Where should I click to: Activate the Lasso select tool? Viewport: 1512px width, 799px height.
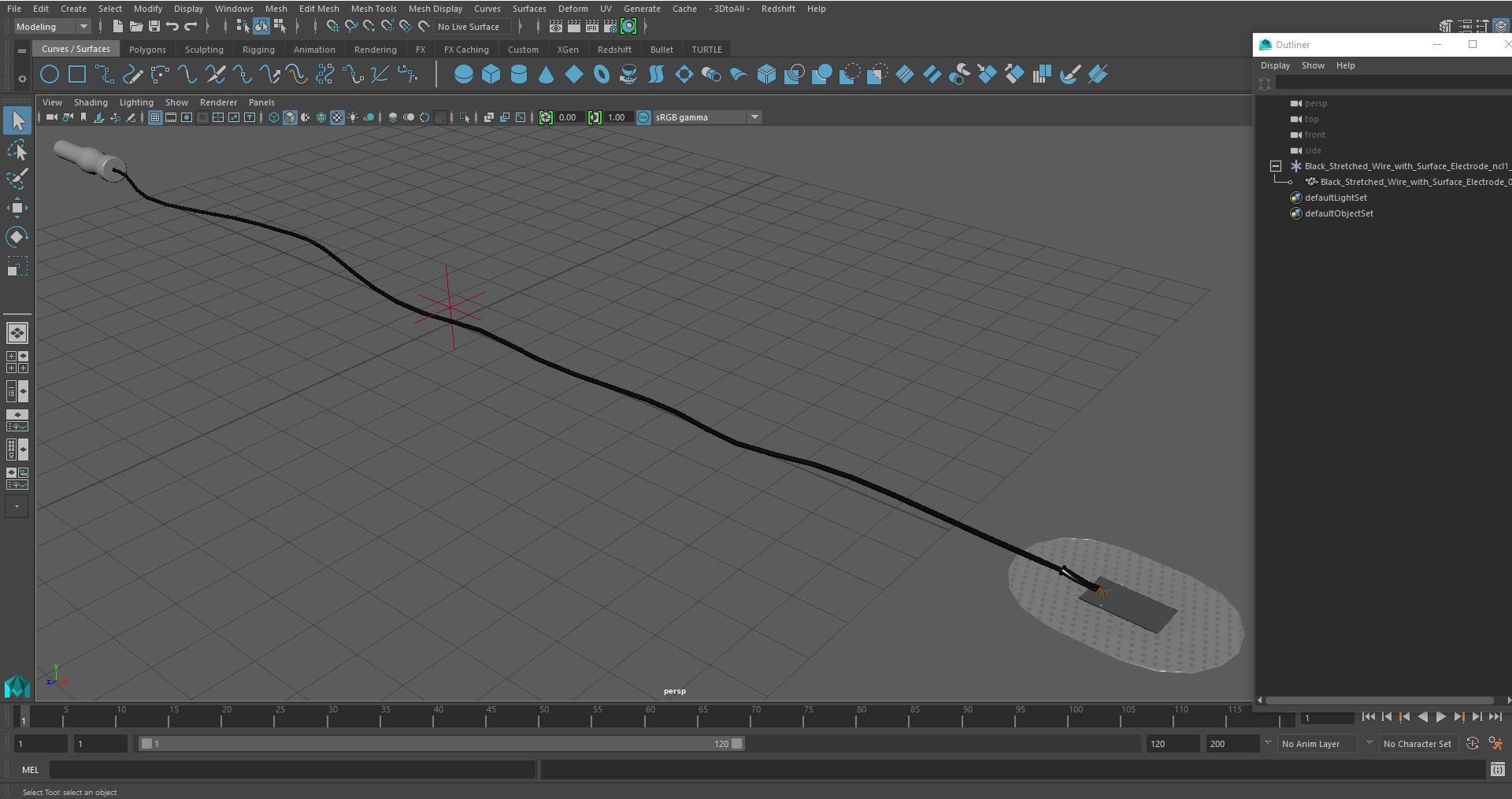point(17,150)
